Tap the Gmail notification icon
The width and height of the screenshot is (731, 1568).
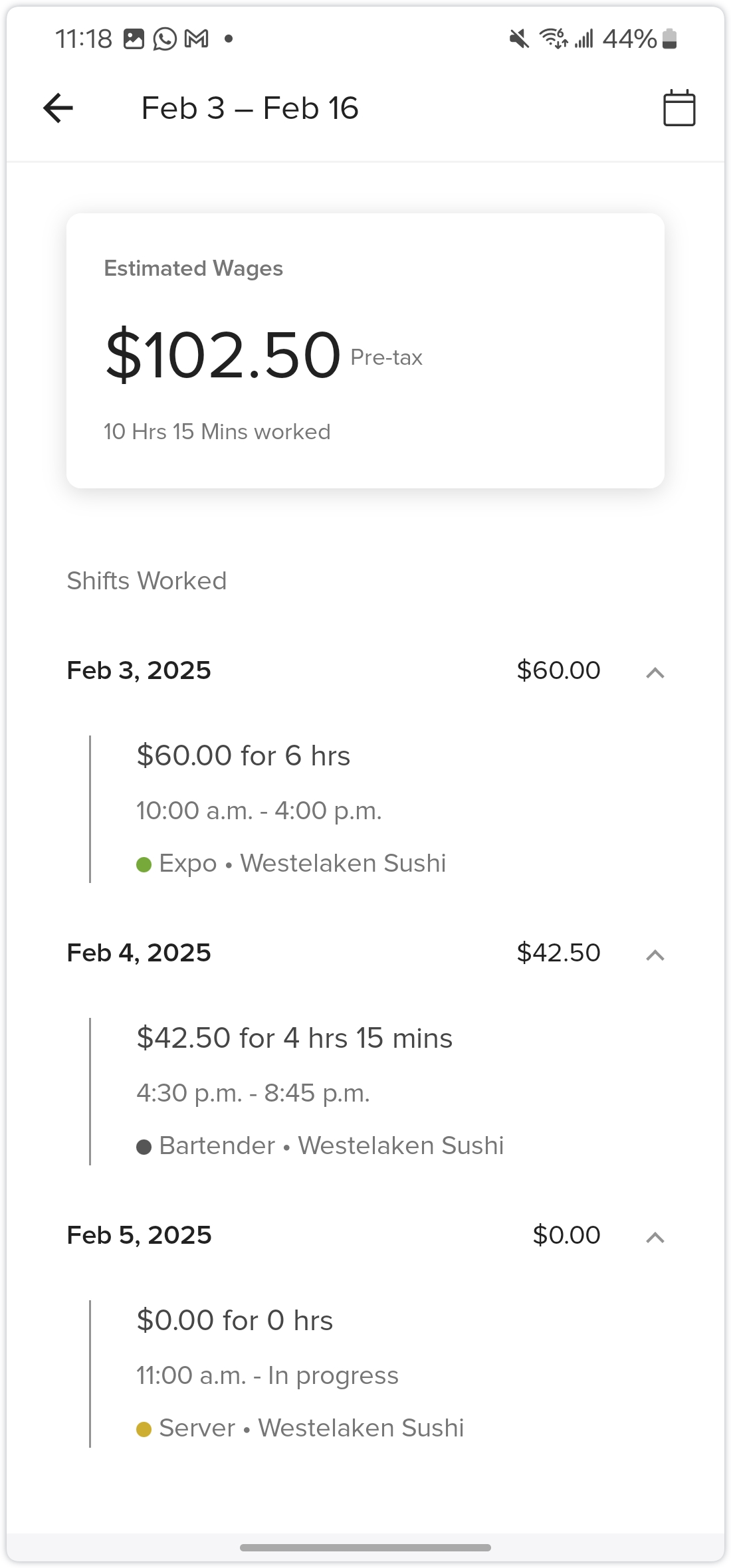tap(196, 39)
